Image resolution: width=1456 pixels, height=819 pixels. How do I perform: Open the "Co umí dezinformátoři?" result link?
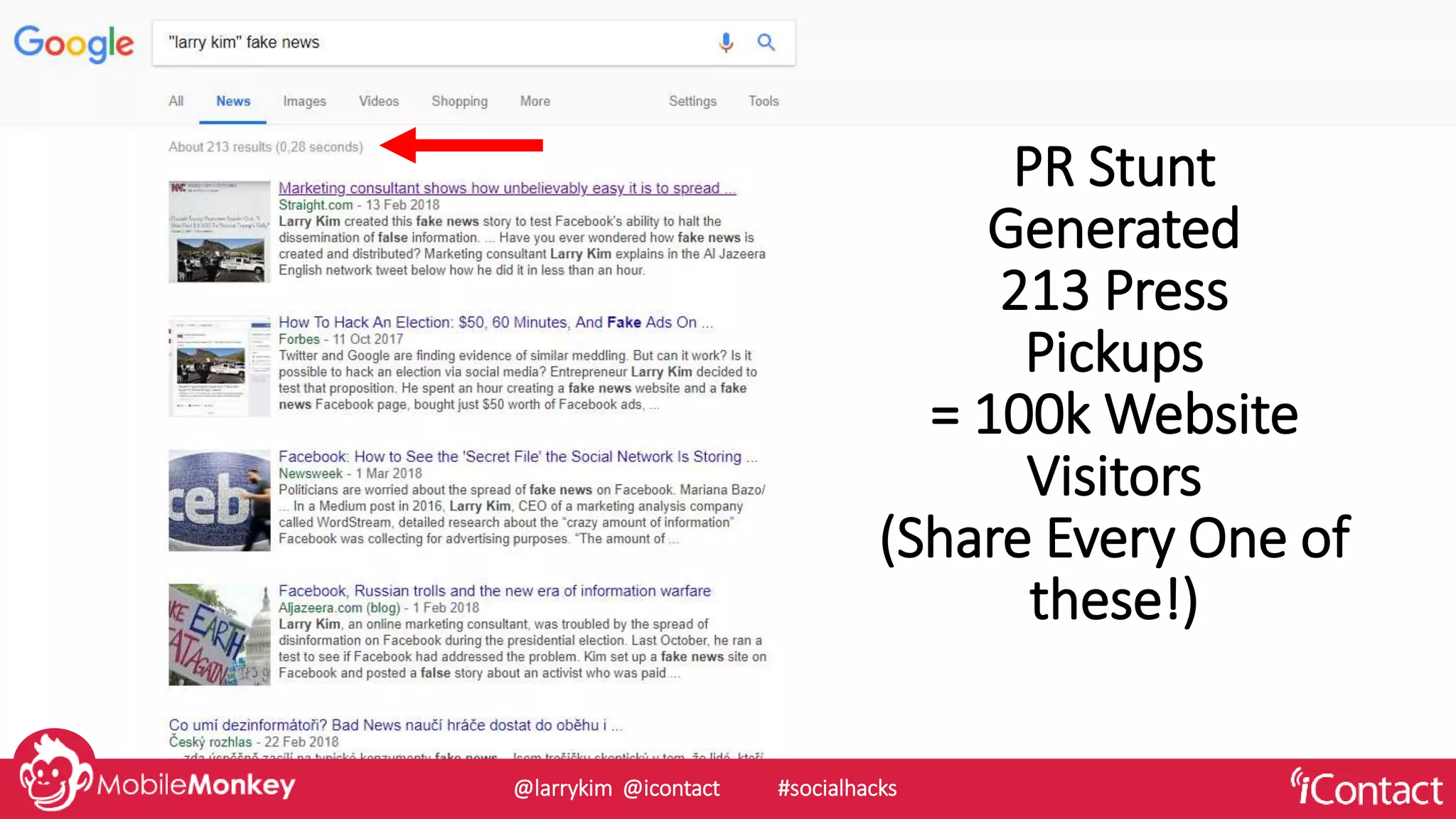coord(395,725)
